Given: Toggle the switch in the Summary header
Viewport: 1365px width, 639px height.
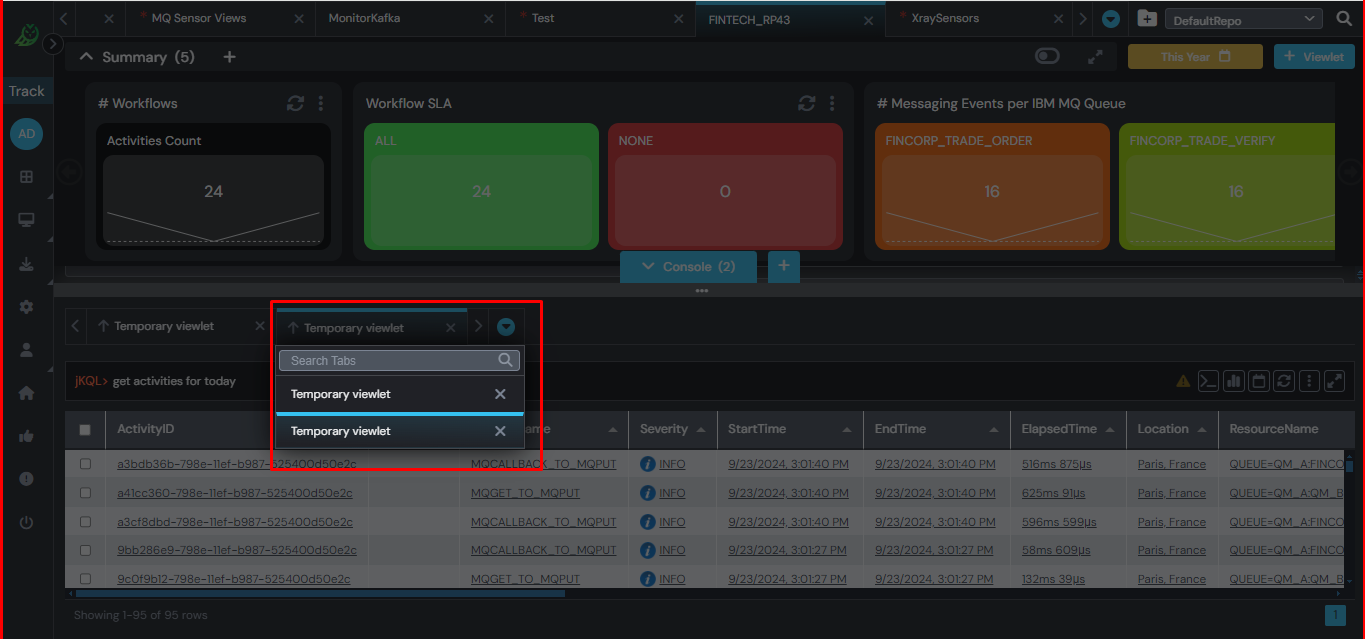Looking at the screenshot, I should (1047, 56).
